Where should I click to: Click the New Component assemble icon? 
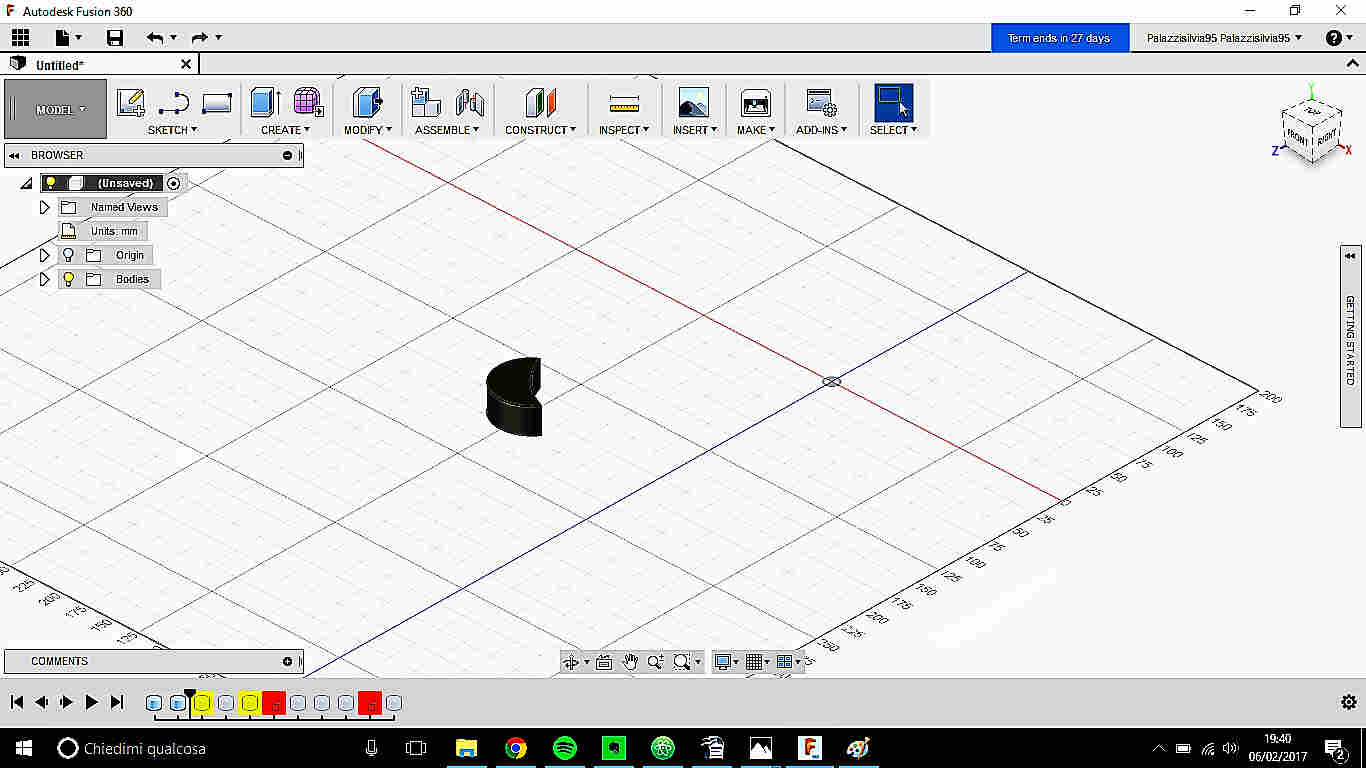[x=426, y=102]
